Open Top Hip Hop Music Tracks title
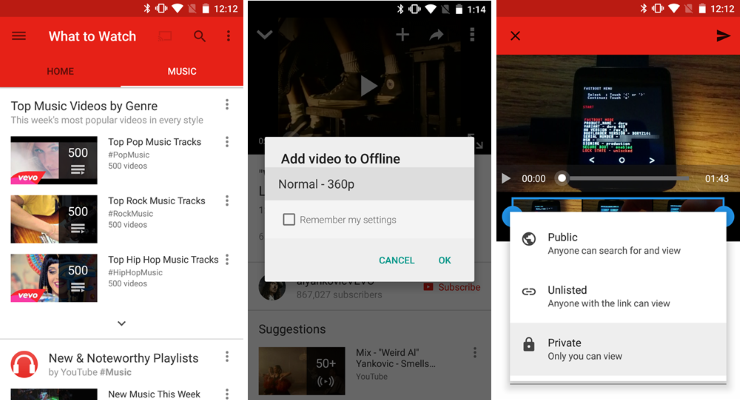The width and height of the screenshot is (740, 400). pos(163,260)
